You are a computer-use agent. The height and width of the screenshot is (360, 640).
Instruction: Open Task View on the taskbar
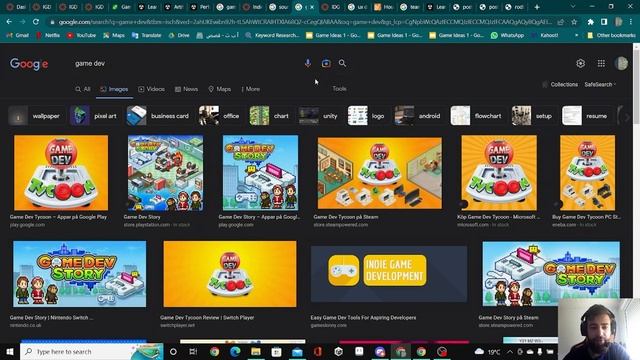coord(193,351)
